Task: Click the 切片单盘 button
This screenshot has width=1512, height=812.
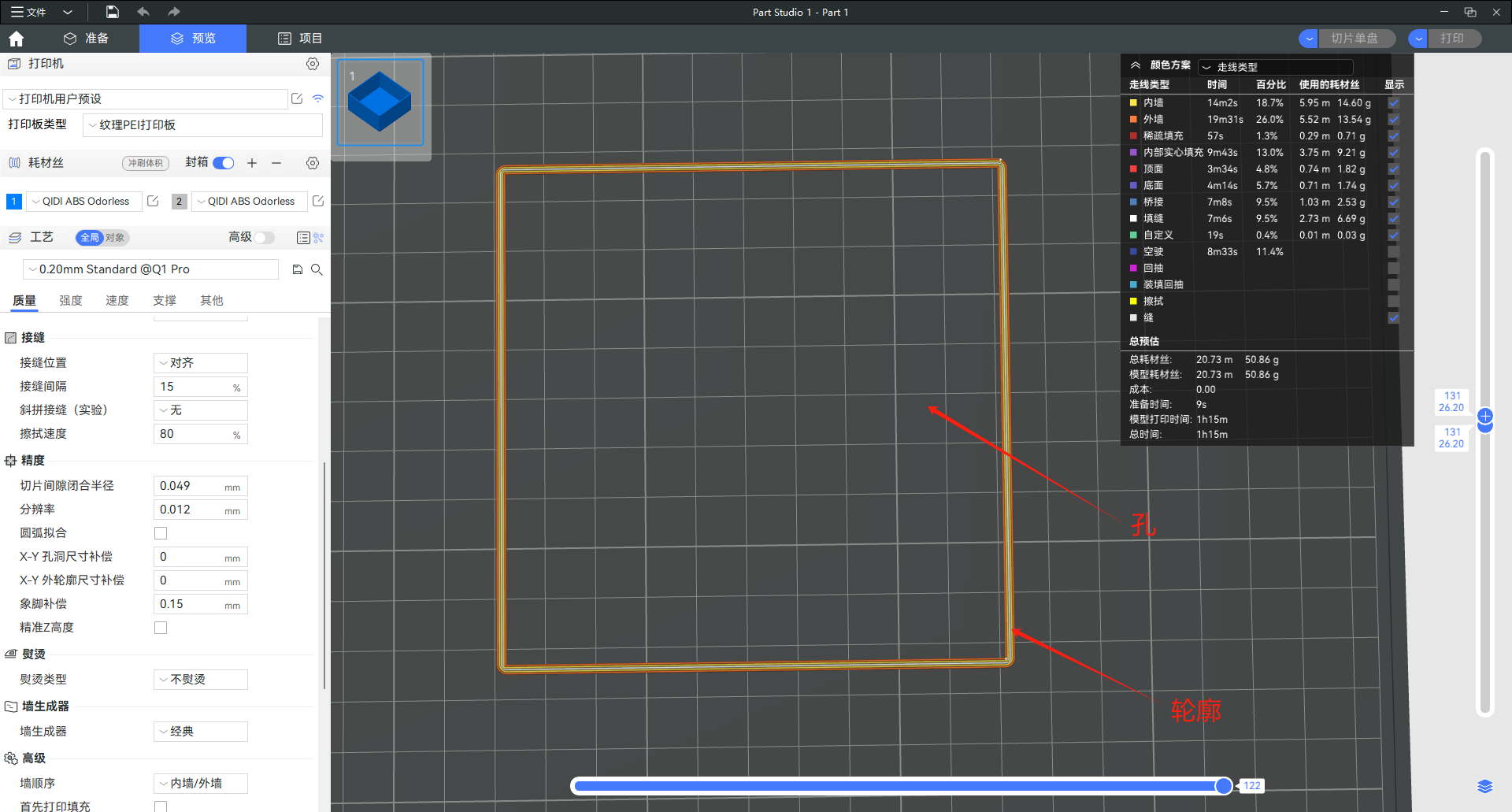Action: click(x=1354, y=39)
